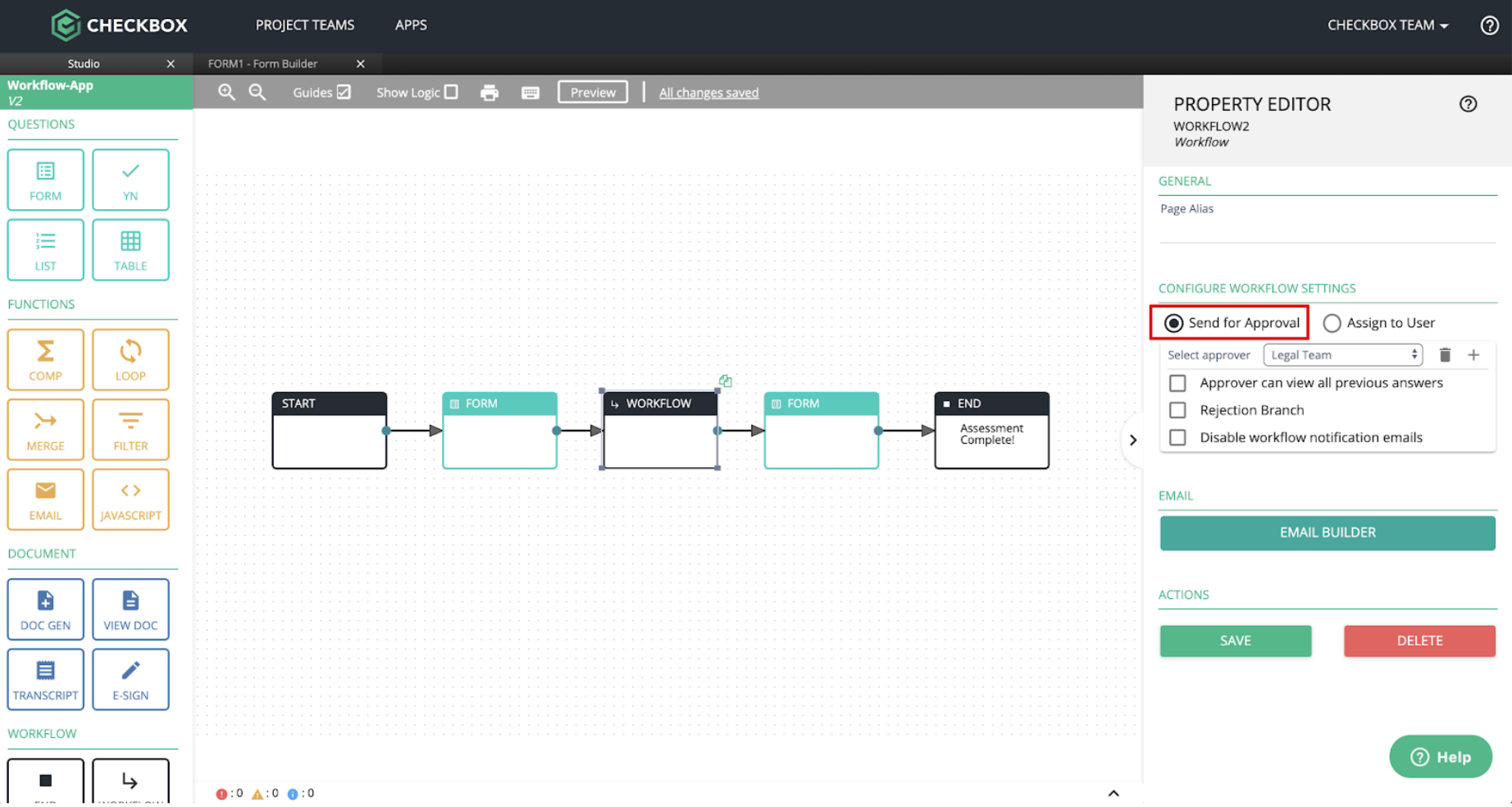
Task: Open the PROJECT TEAMS menu
Action: point(305,25)
